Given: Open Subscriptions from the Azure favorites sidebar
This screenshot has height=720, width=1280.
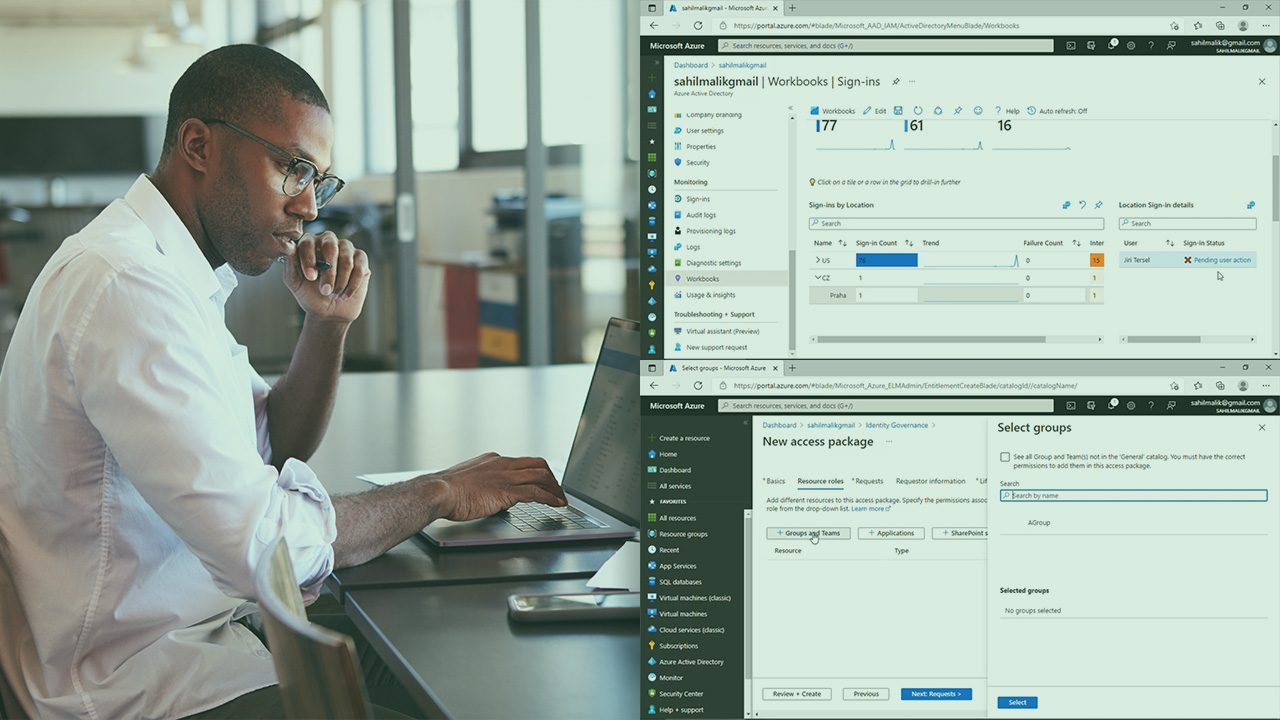Looking at the screenshot, I should (678, 646).
